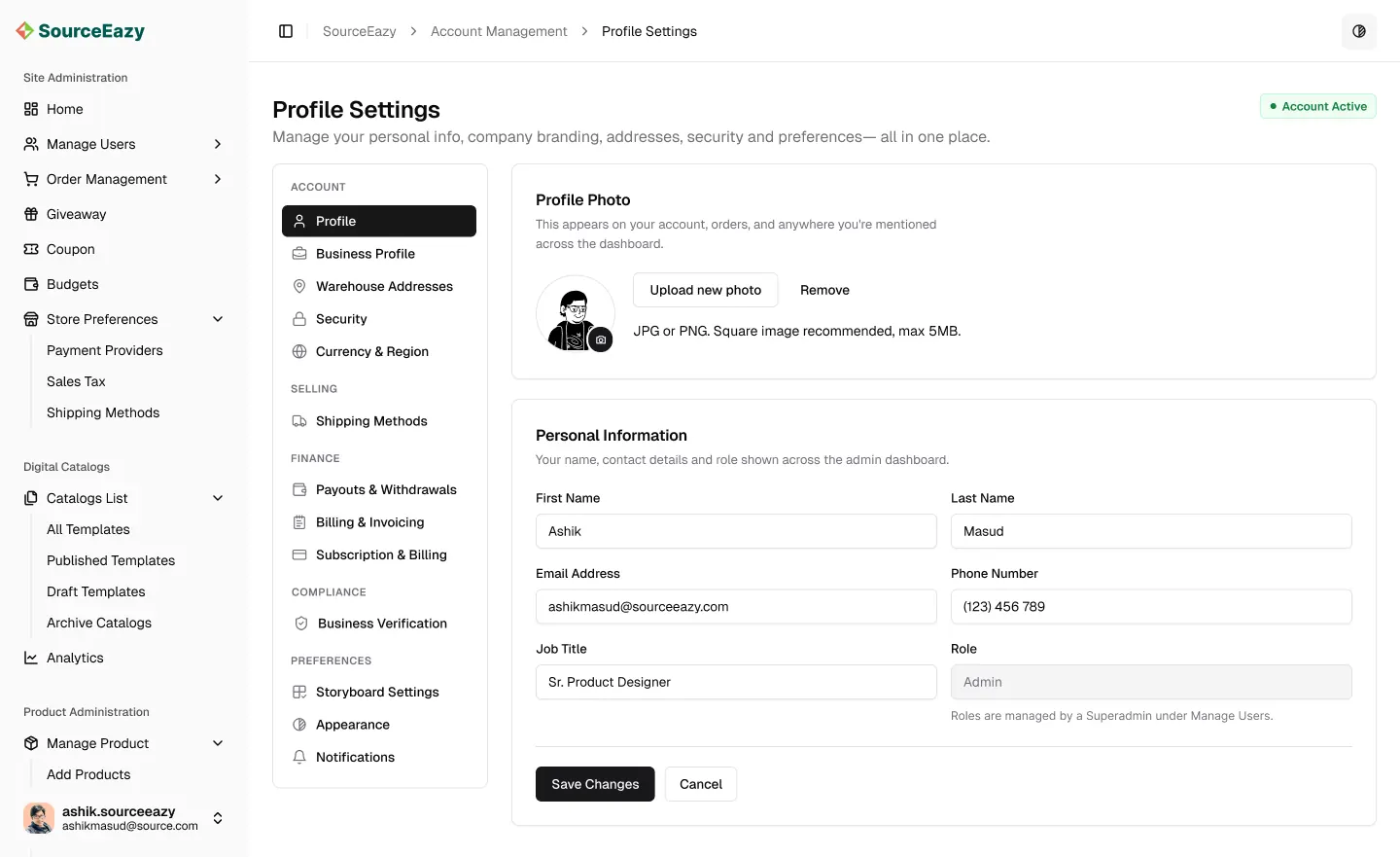Collapse the Store Preferences section

click(218, 319)
